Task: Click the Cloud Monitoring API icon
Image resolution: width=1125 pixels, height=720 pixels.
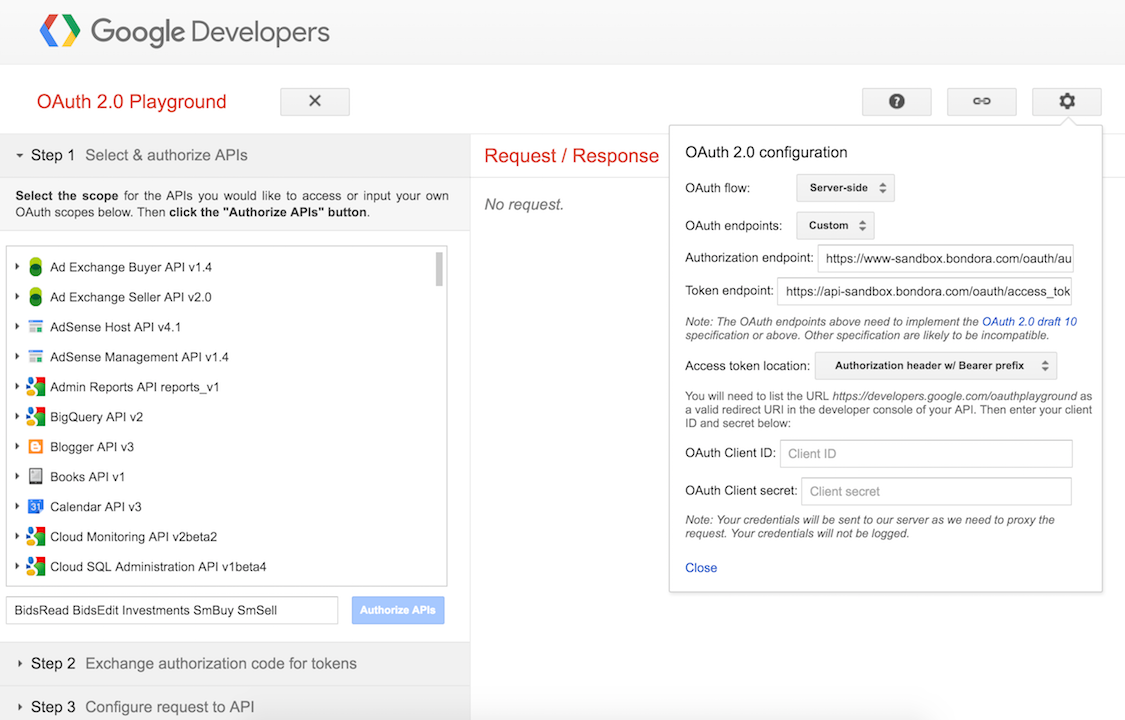Action: tap(35, 536)
